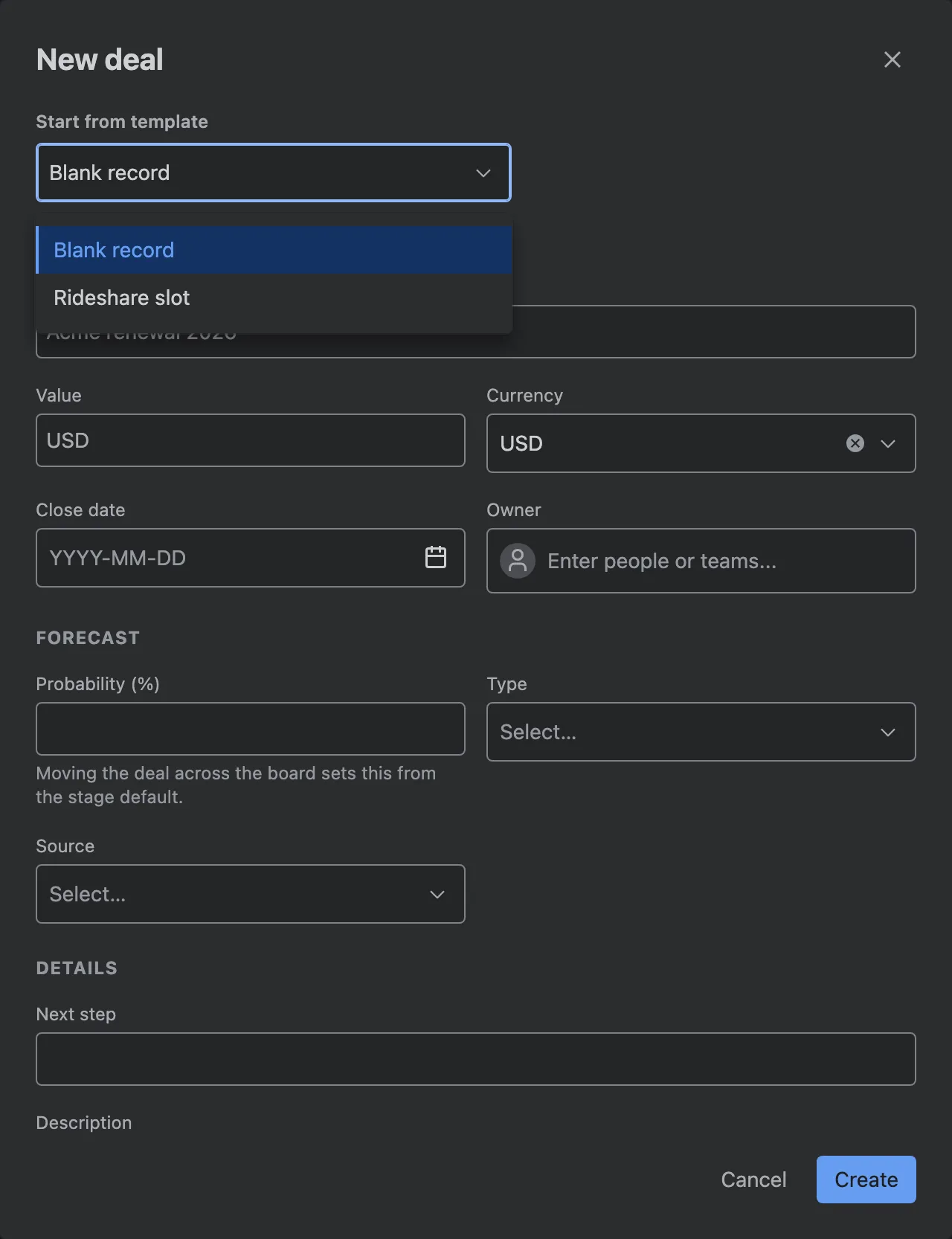Open the Type select dropdown
The height and width of the screenshot is (1239, 952).
click(701, 732)
